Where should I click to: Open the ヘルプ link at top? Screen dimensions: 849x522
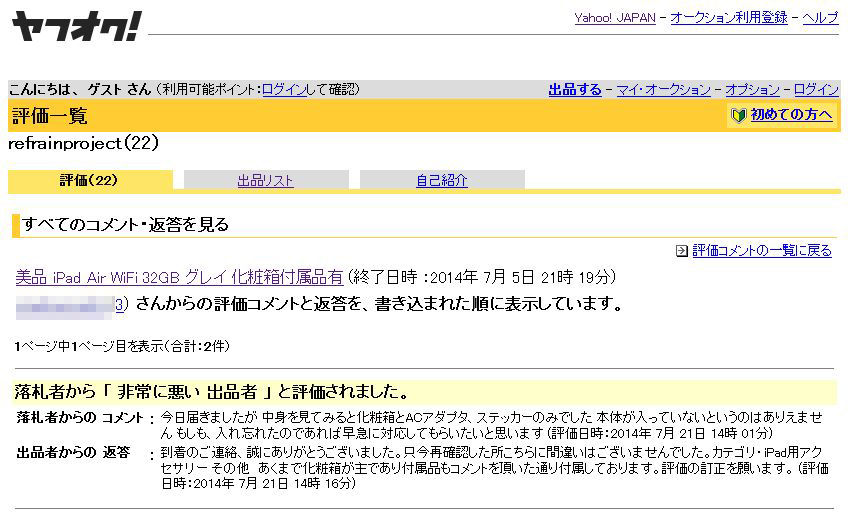tap(820, 18)
